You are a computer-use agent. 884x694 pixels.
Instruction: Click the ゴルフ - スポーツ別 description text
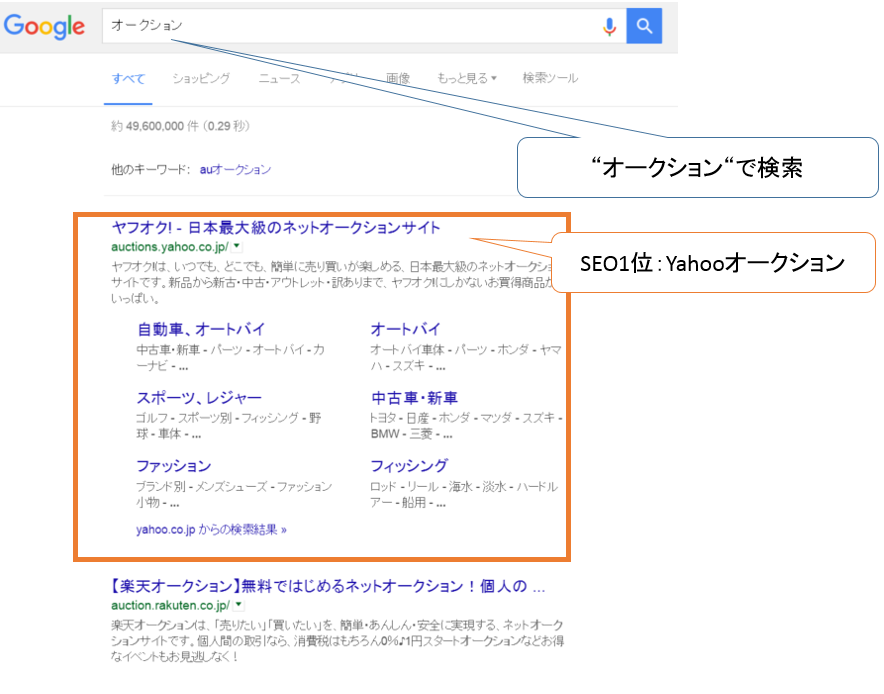(x=228, y=426)
